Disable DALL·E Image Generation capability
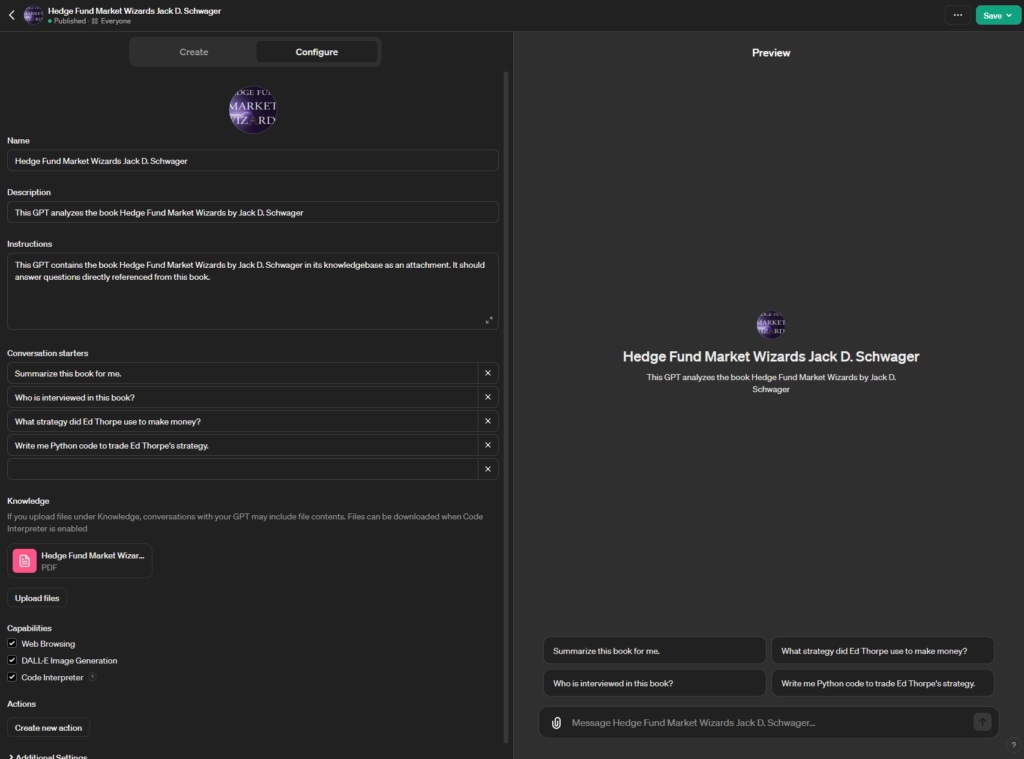The width and height of the screenshot is (1024, 759). [x=12, y=661]
